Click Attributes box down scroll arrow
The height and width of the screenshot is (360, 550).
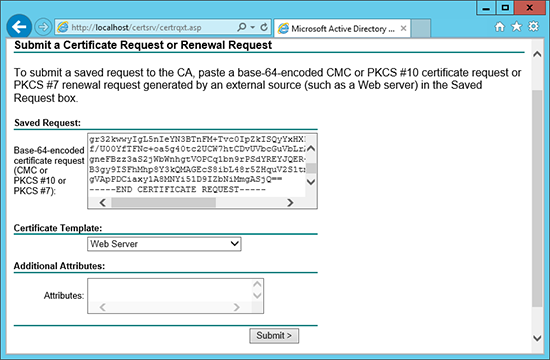(x=257, y=295)
